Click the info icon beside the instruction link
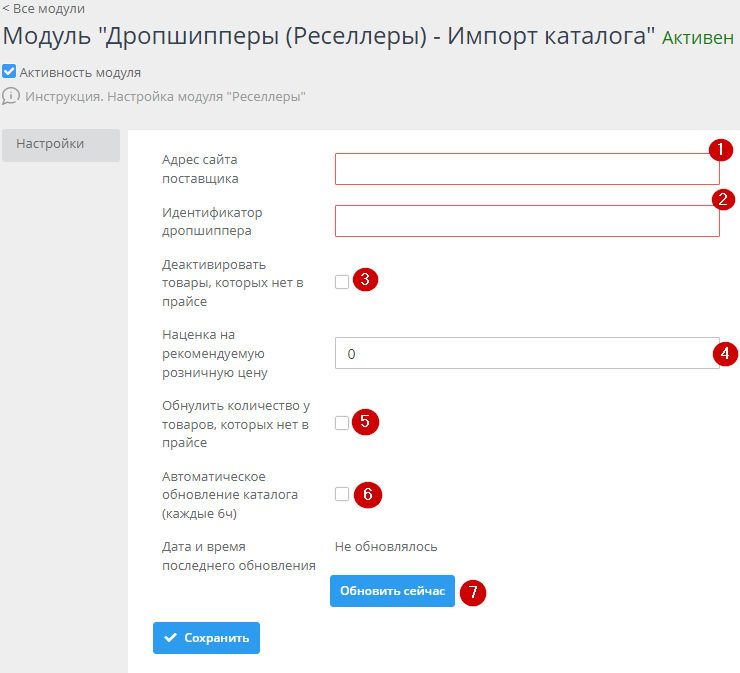Viewport: 740px width, 673px height. click(x=11, y=97)
